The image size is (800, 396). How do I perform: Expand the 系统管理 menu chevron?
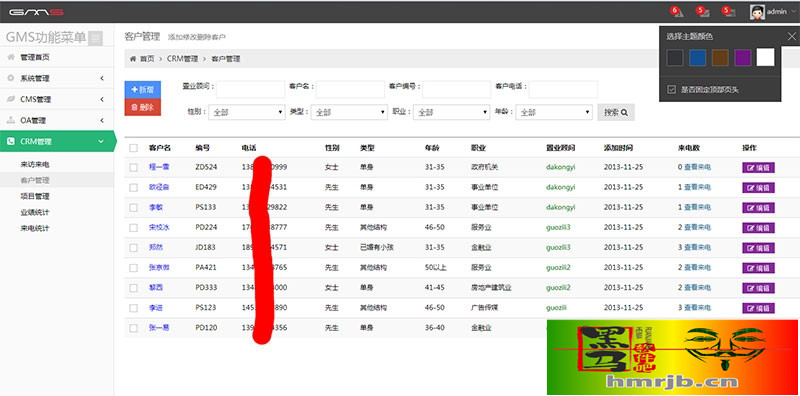point(102,79)
